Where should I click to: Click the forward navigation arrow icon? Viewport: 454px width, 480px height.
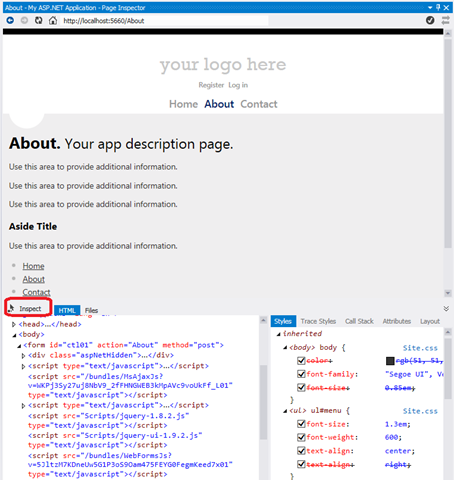point(24,21)
